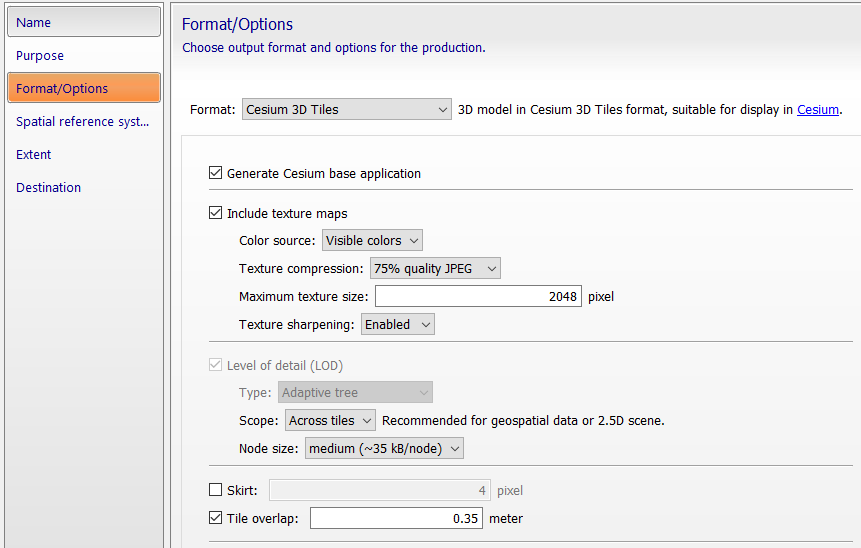The height and width of the screenshot is (548, 861).
Task: Open the Color source dropdown
Action: tap(372, 241)
